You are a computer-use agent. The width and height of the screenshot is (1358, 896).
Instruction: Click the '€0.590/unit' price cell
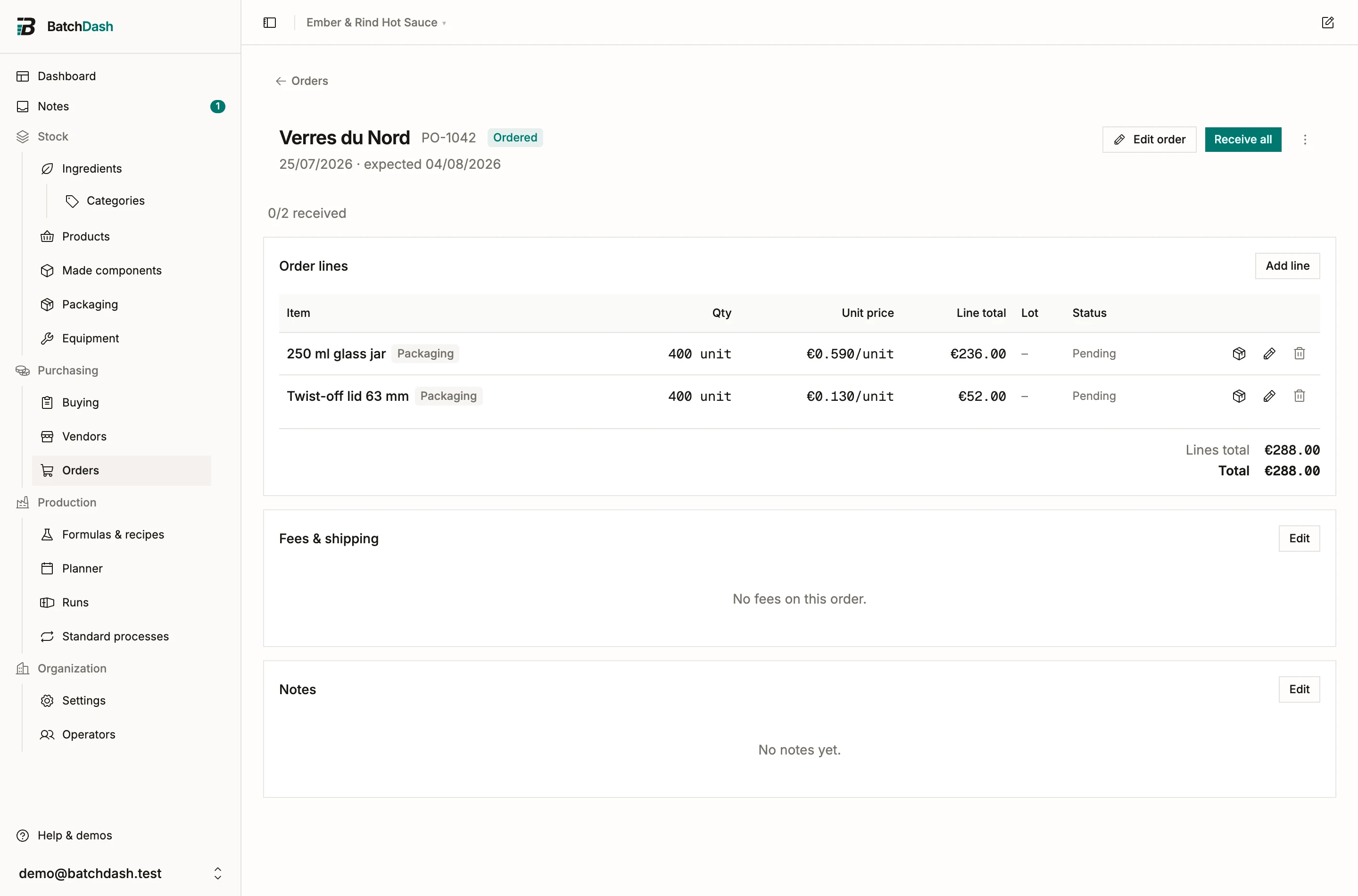click(850, 354)
